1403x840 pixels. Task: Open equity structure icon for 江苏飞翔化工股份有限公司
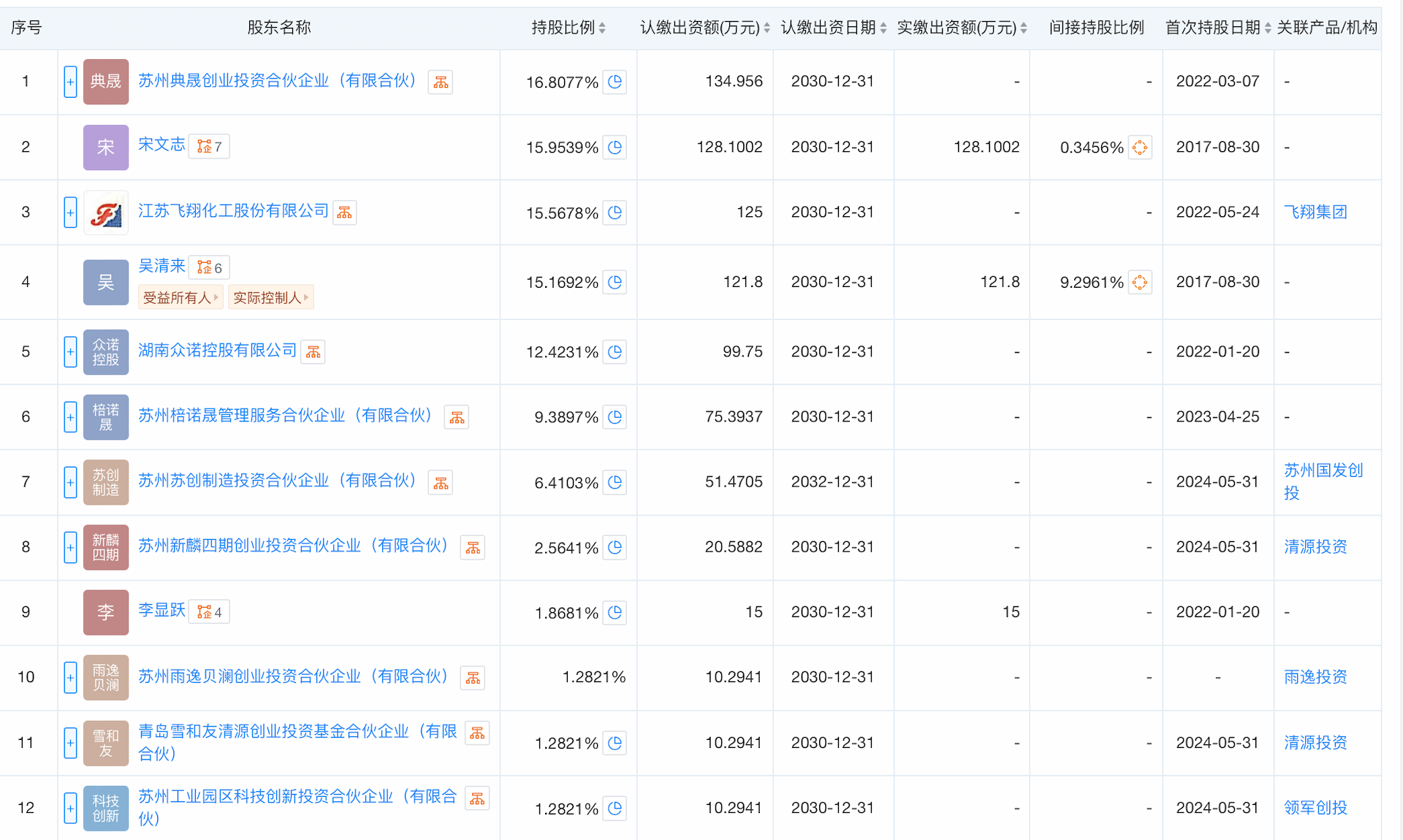coord(344,213)
